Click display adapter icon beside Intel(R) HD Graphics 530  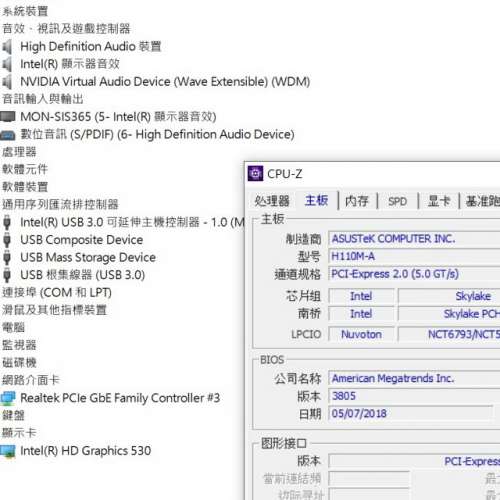click(8, 451)
